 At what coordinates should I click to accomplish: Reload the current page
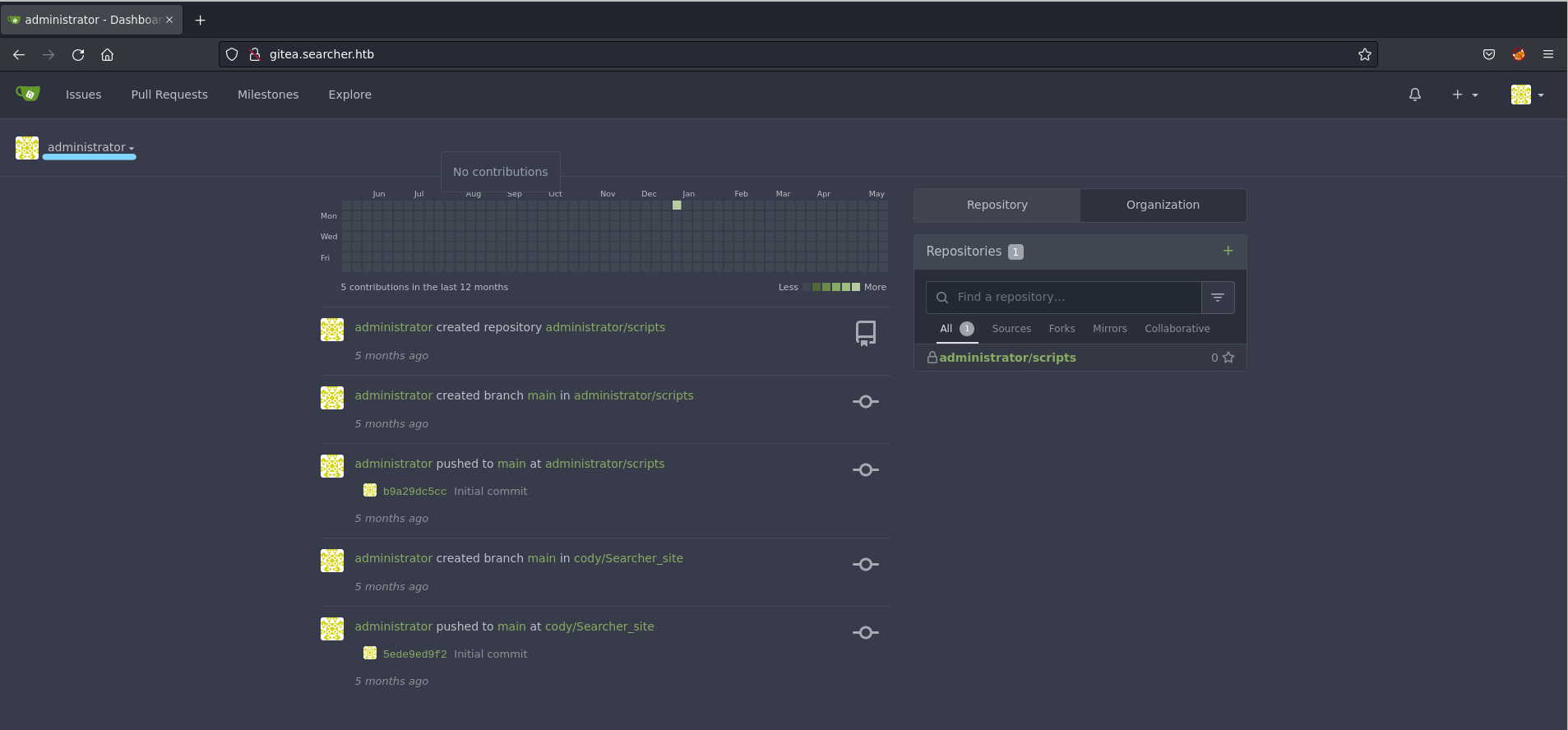point(78,54)
